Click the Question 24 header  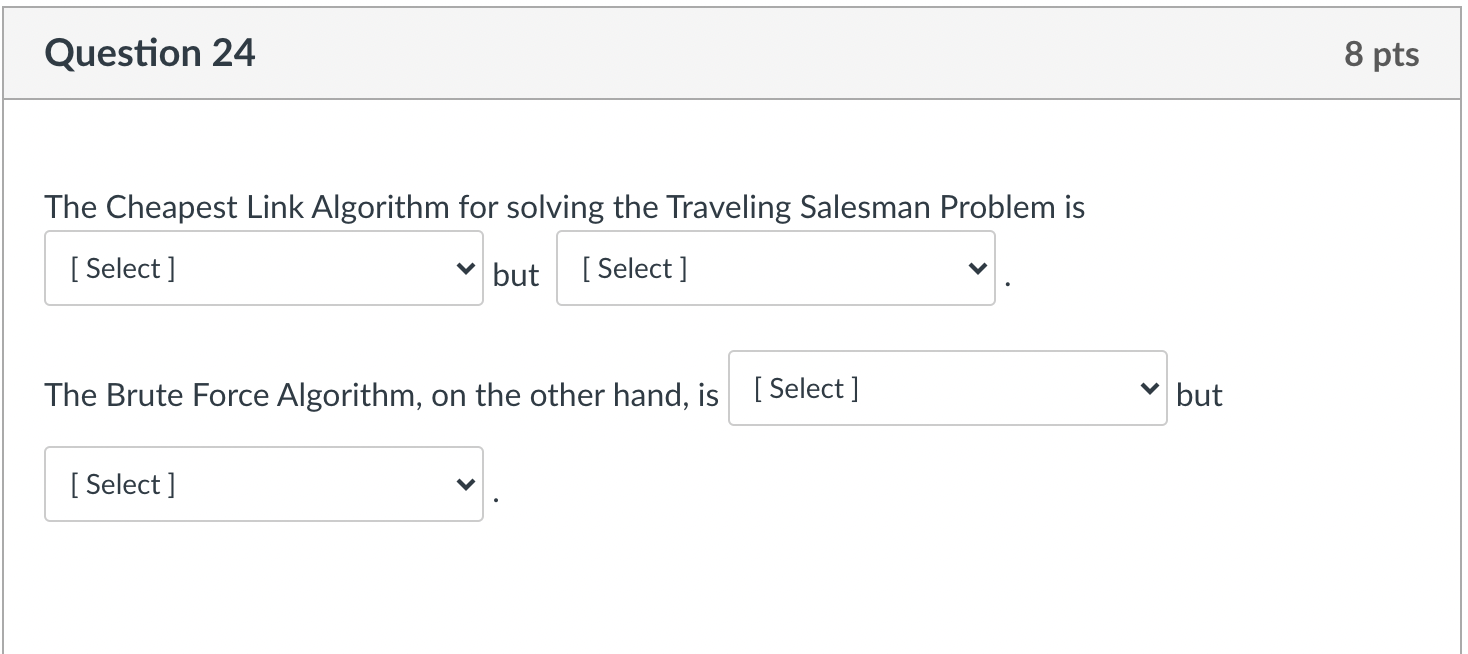coord(150,52)
